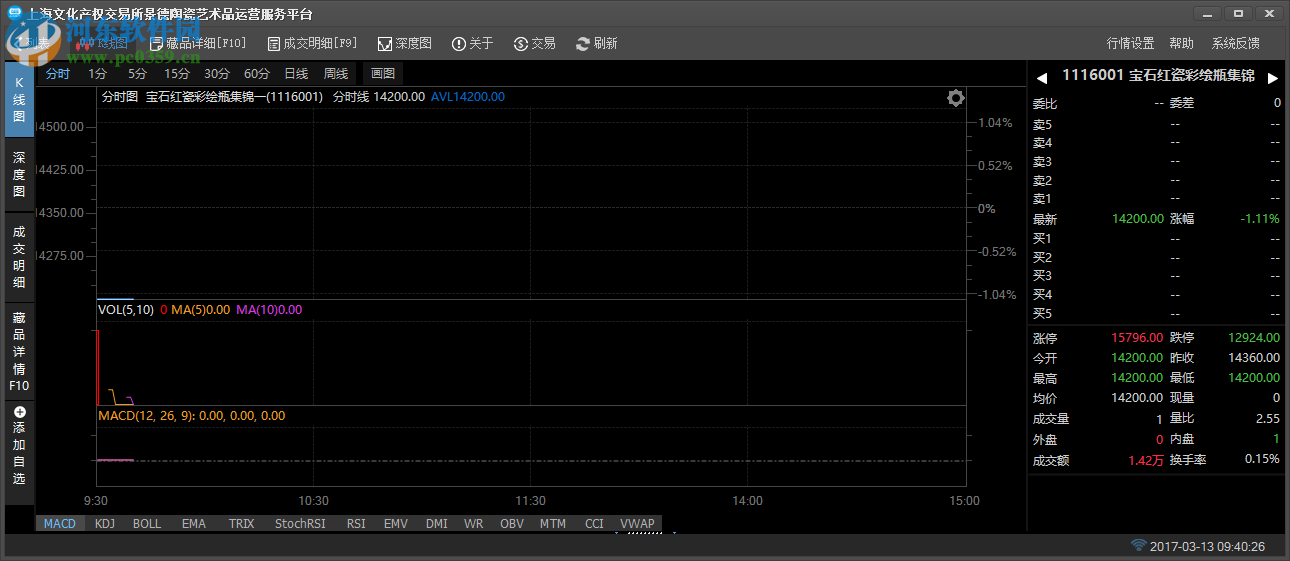Select the MACD indicator tab

[x=60, y=523]
